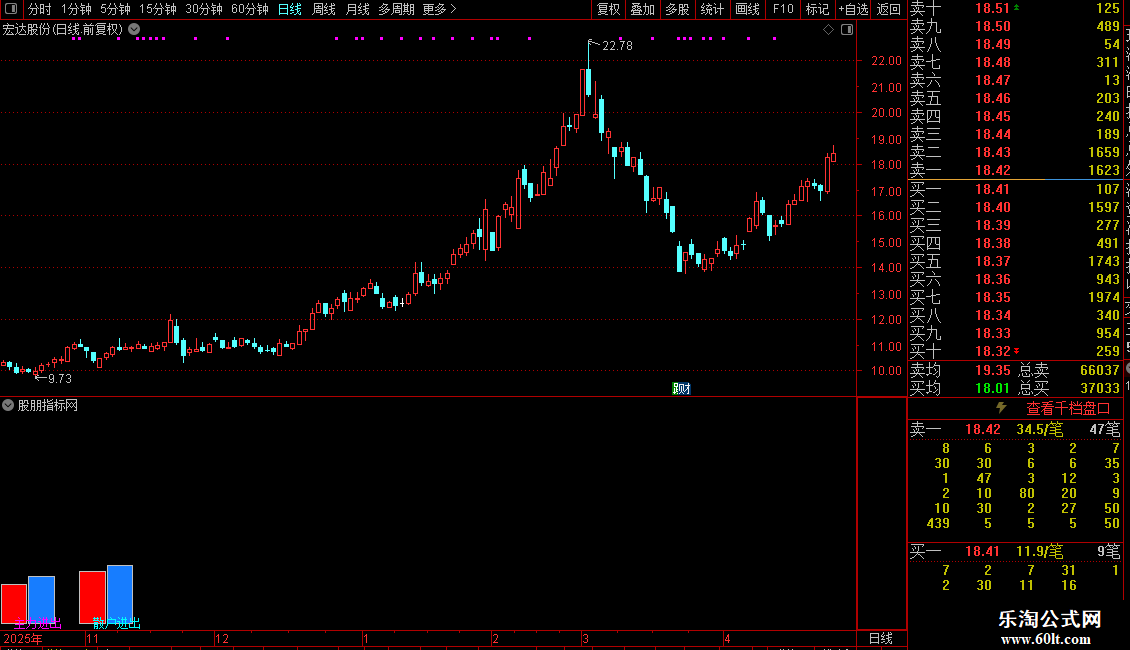The width and height of the screenshot is (1130, 650).
Task: Activate the 画线 drawing tool
Action: click(747, 9)
